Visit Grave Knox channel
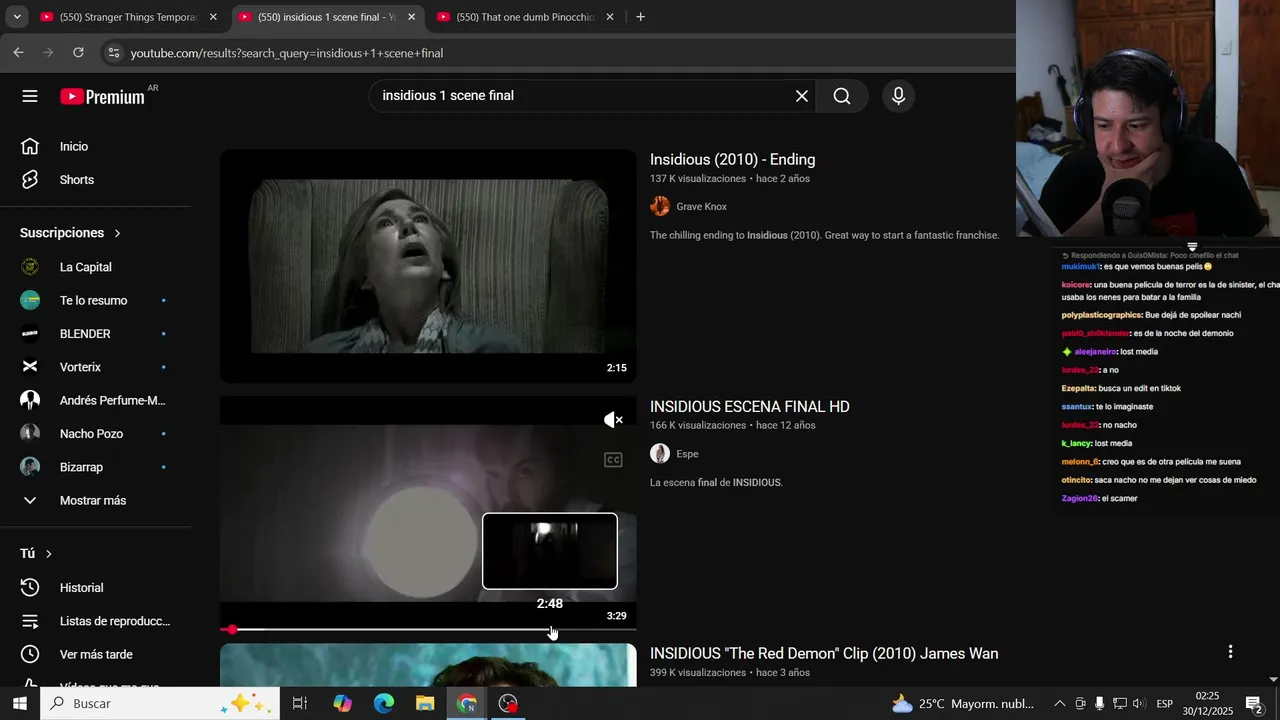This screenshot has width=1280, height=720. 701,206
